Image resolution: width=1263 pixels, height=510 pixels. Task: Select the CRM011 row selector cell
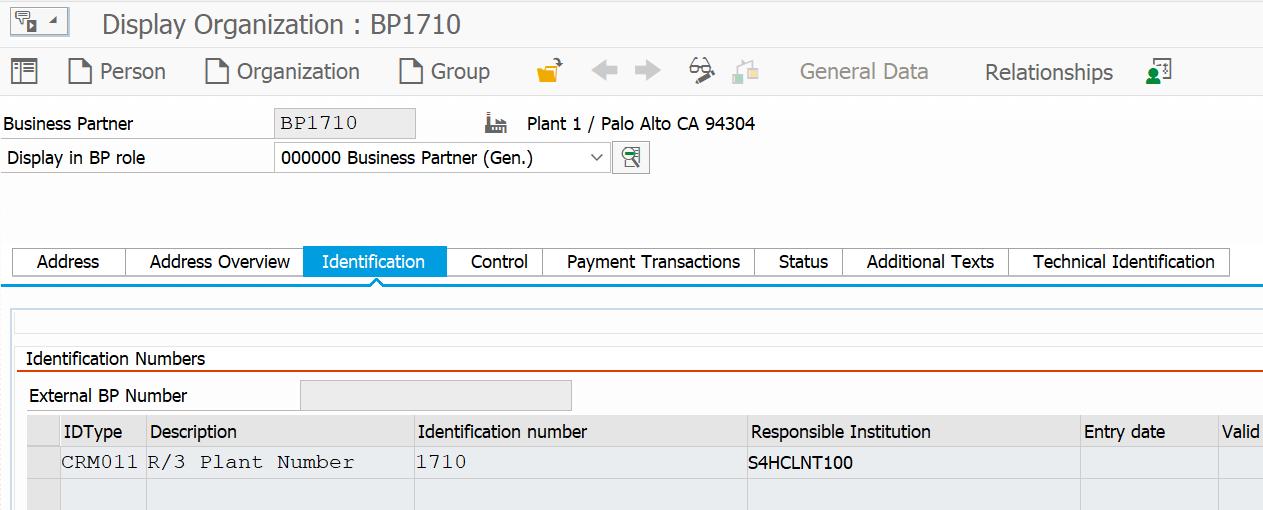click(44, 462)
